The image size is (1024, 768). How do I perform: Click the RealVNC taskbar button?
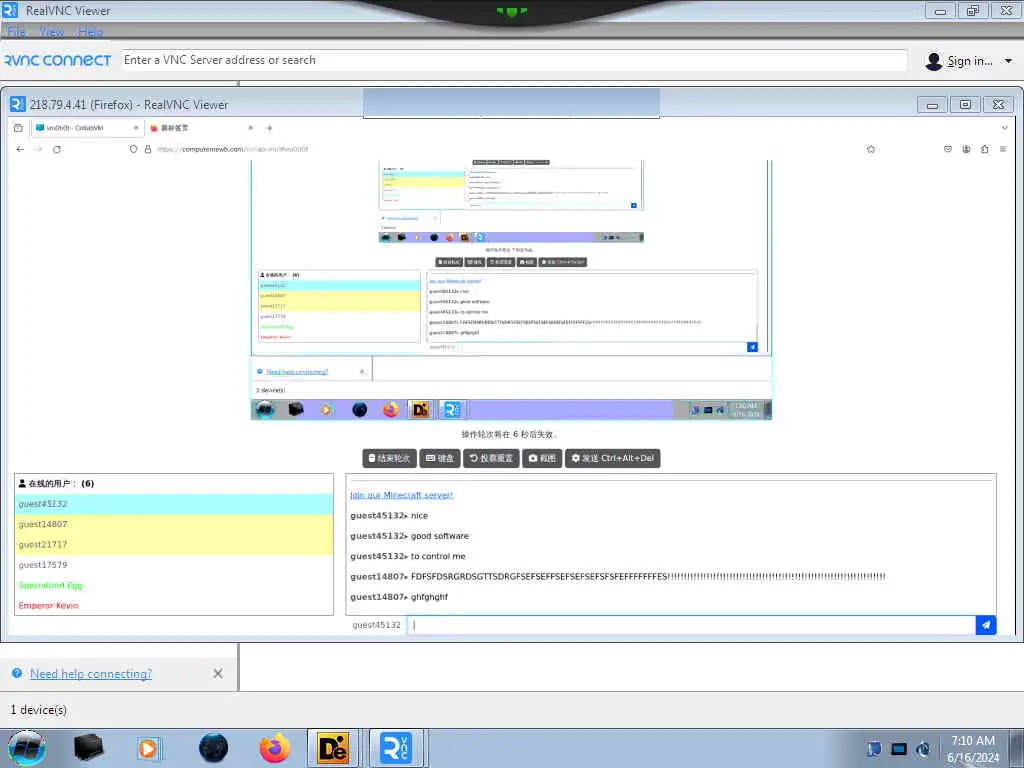(x=396, y=748)
